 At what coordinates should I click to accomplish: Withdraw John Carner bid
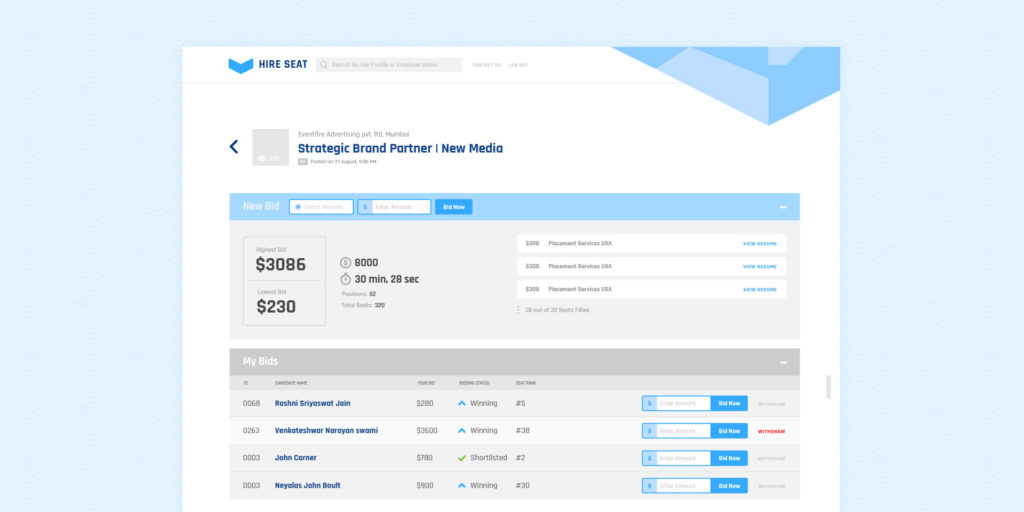pyautogui.click(x=771, y=459)
